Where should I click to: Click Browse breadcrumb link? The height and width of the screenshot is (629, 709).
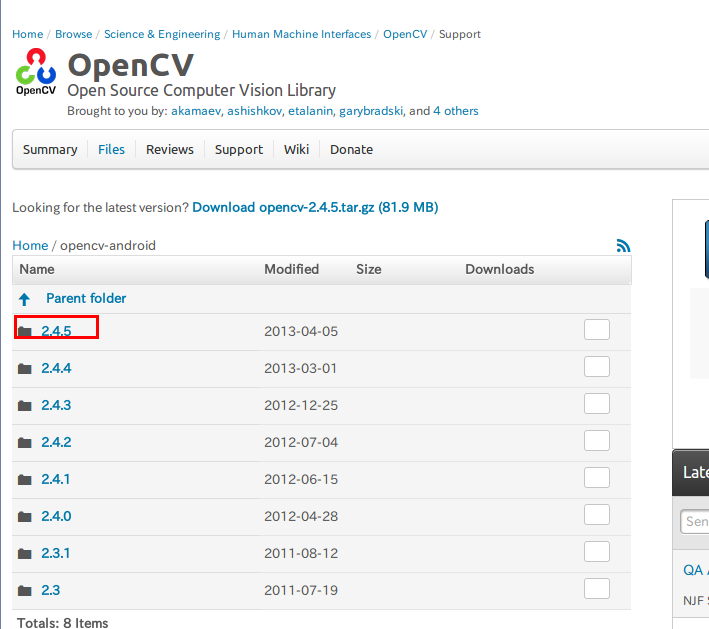(74, 34)
